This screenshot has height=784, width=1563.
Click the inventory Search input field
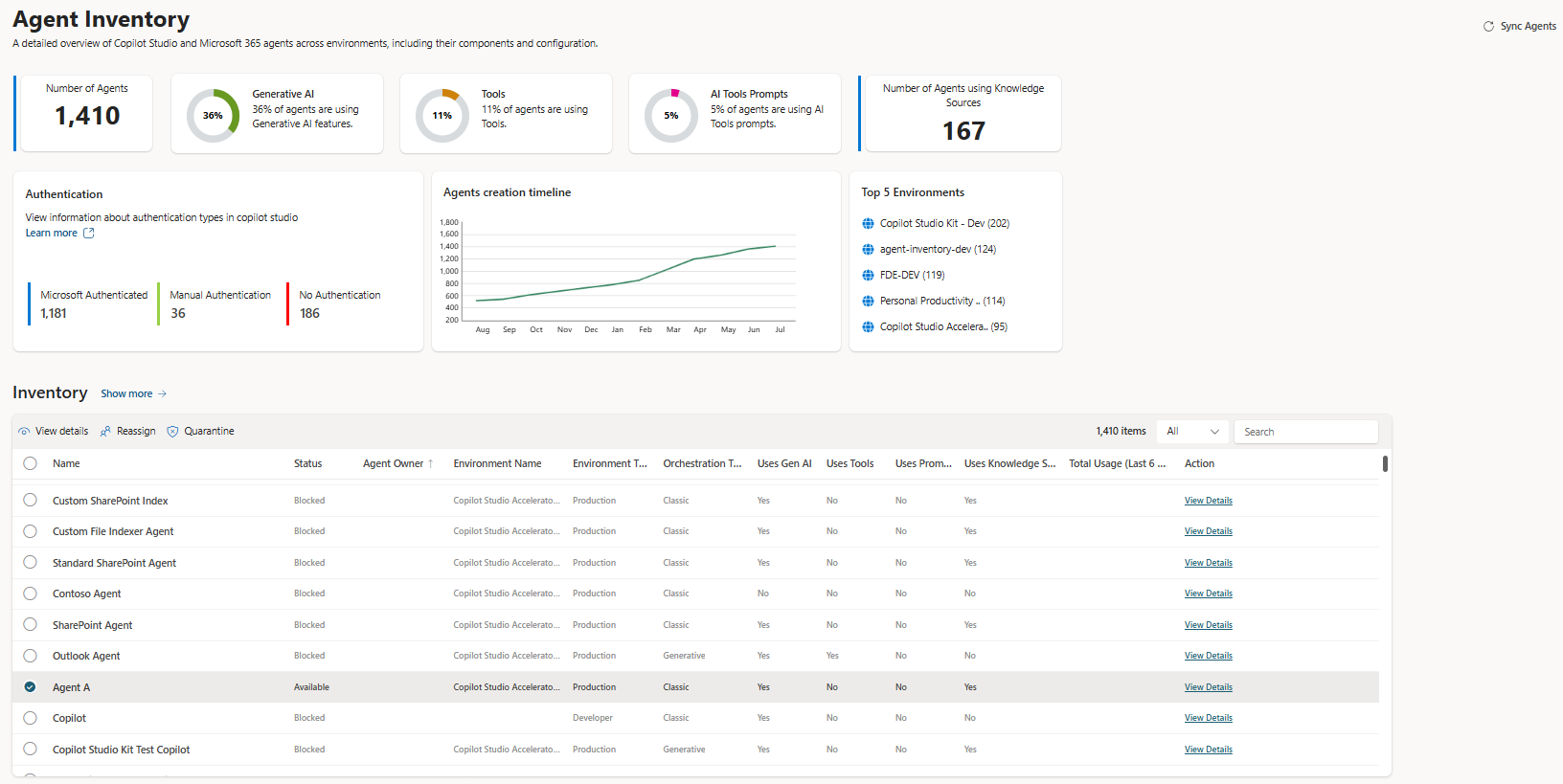(x=1305, y=432)
